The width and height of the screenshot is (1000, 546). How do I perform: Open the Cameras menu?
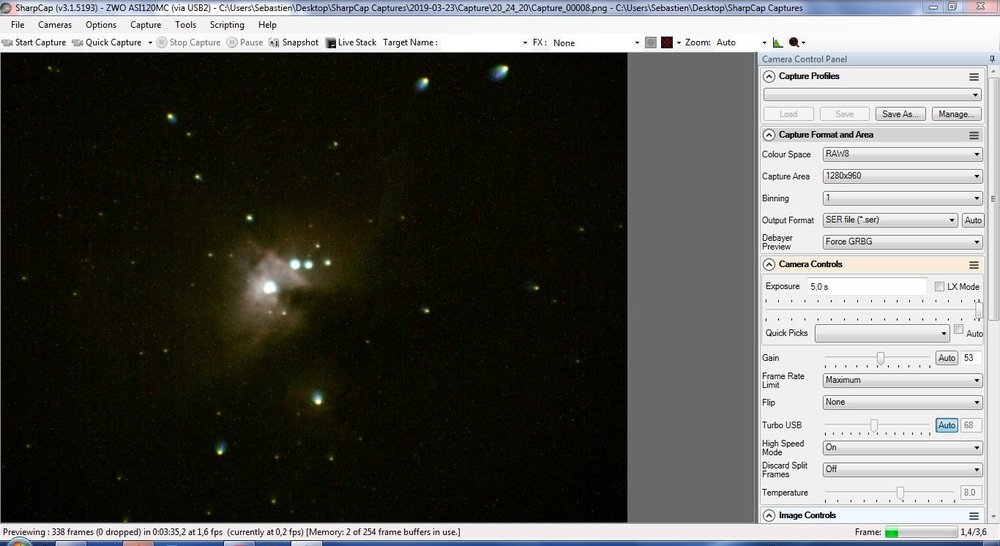click(55, 25)
